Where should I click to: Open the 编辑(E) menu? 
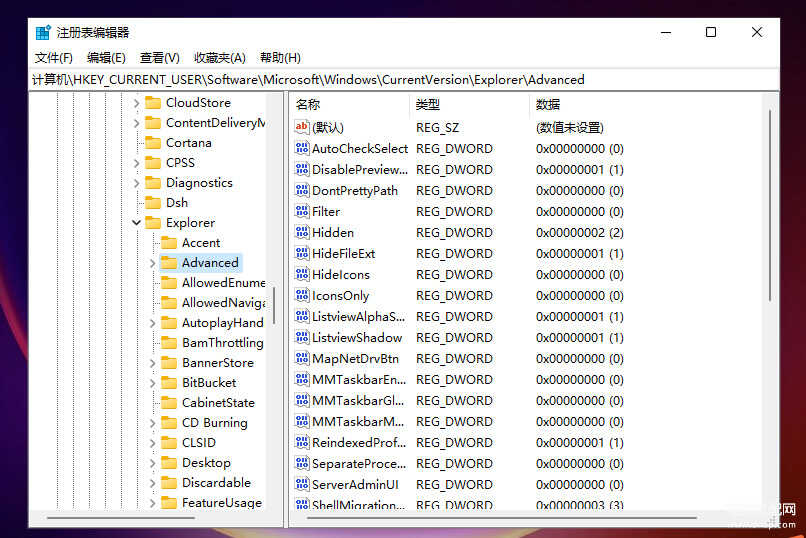pyautogui.click(x=106, y=58)
